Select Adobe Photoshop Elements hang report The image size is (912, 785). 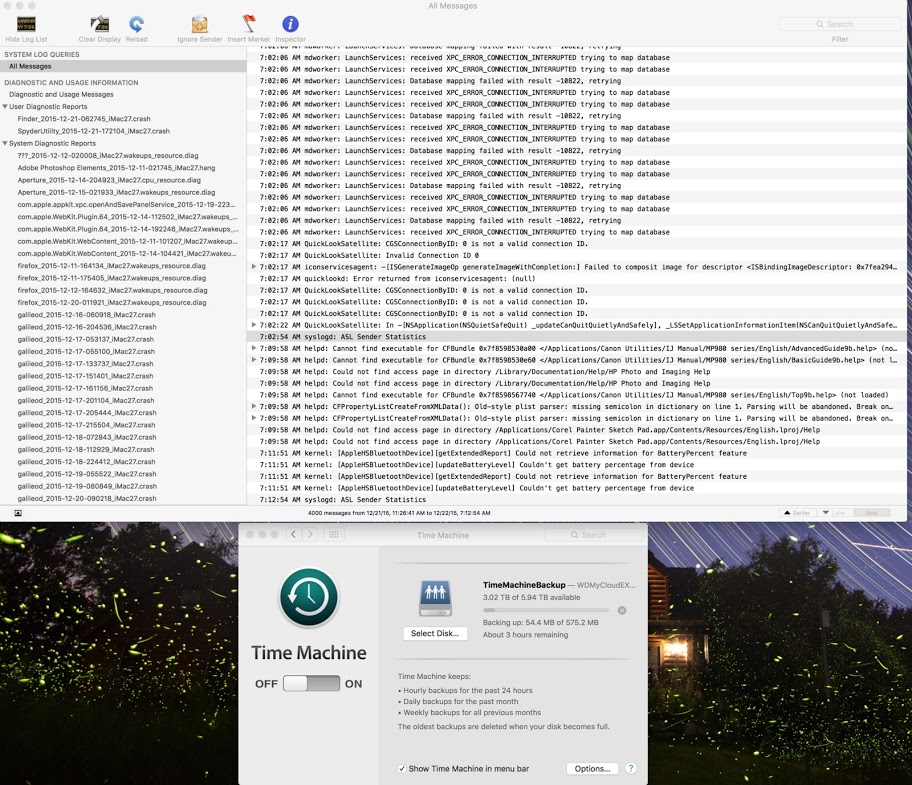click(116, 167)
